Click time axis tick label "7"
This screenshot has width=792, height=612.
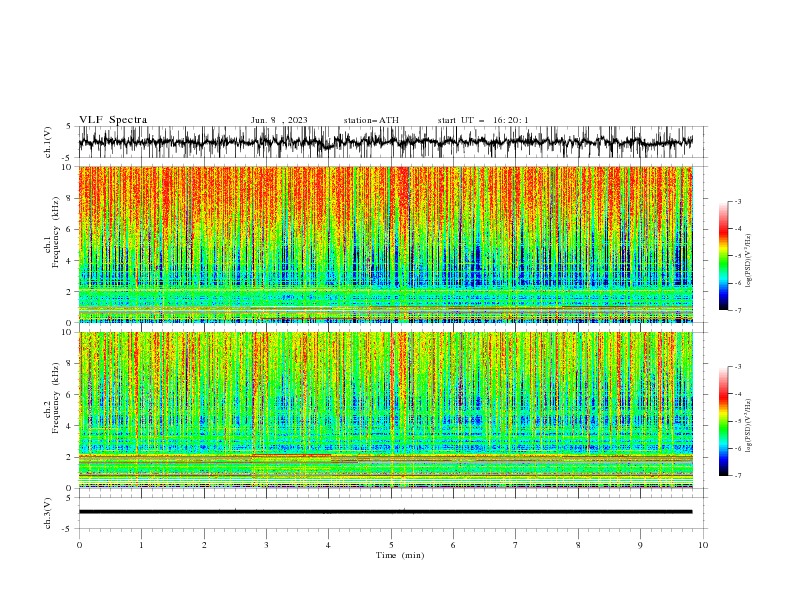pyautogui.click(x=516, y=545)
